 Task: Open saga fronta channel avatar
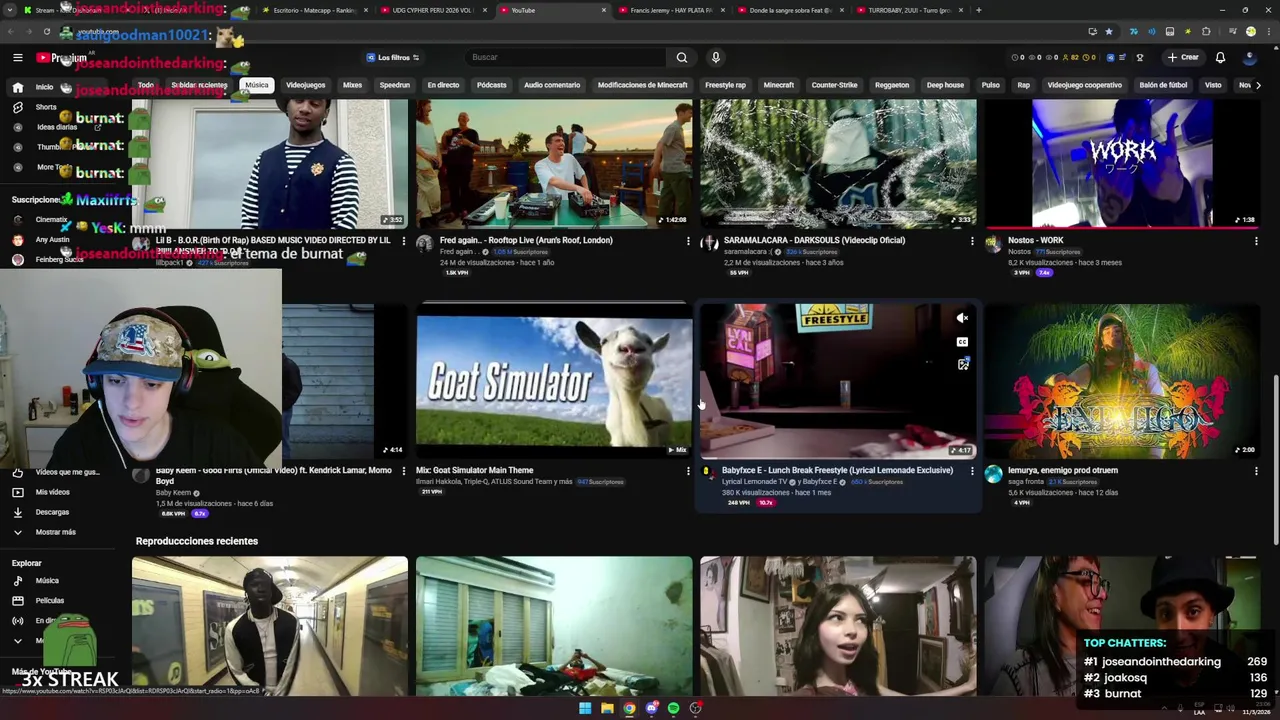tap(993, 474)
